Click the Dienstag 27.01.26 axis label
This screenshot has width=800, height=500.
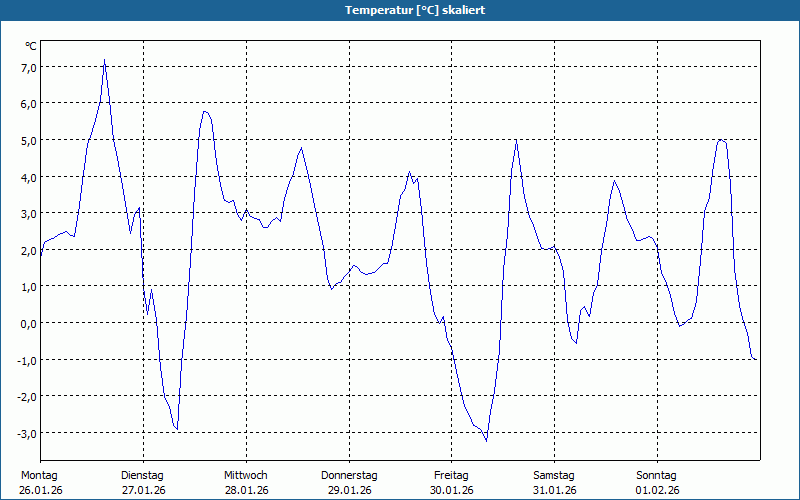coord(143,483)
